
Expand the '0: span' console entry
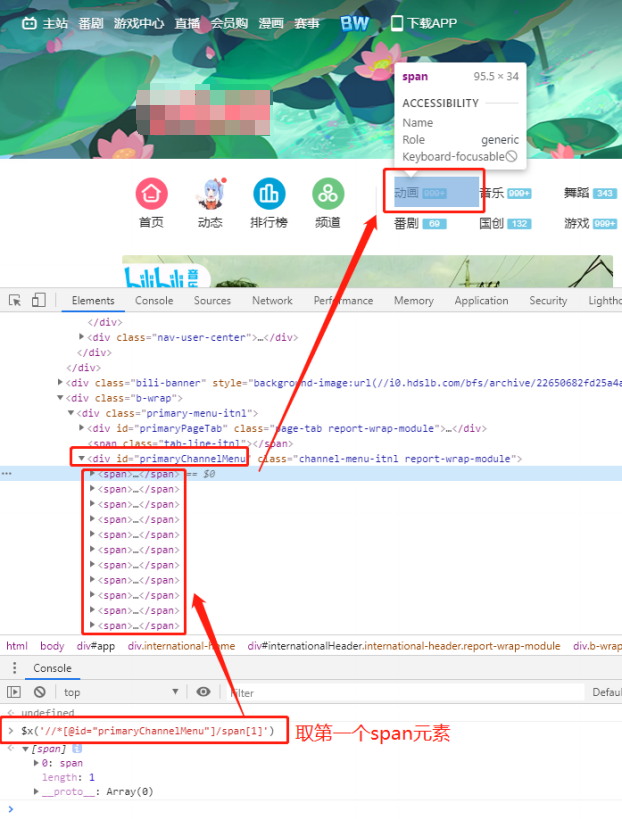(36, 763)
